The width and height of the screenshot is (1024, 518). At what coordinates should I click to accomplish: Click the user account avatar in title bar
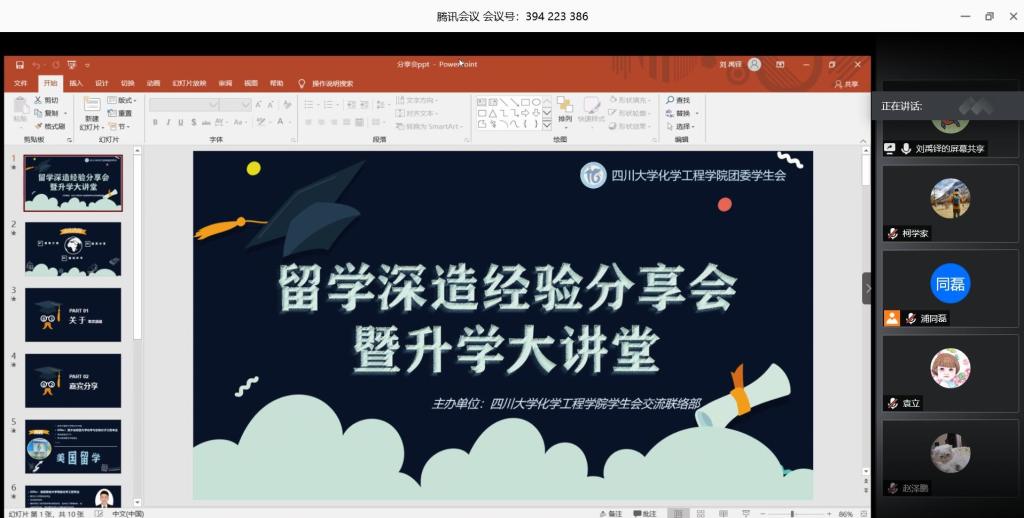pyautogui.click(x=754, y=65)
